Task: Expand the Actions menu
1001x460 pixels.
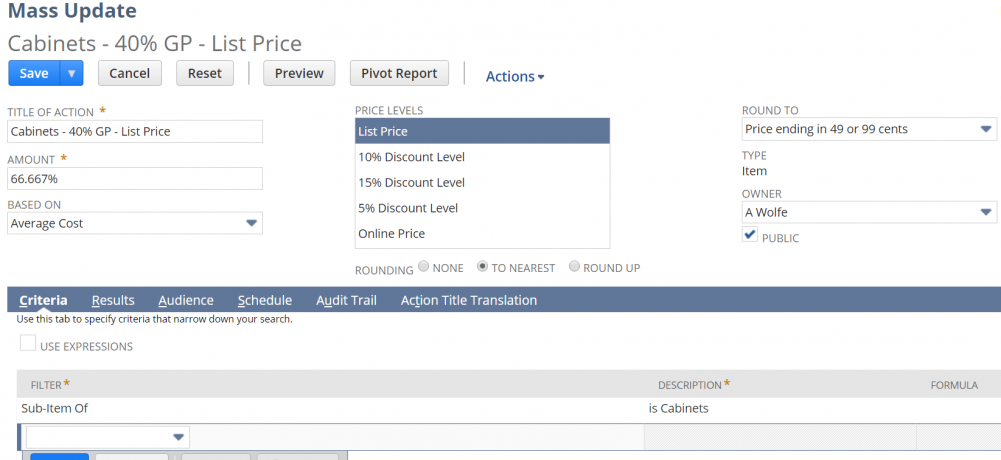Action: pos(514,76)
